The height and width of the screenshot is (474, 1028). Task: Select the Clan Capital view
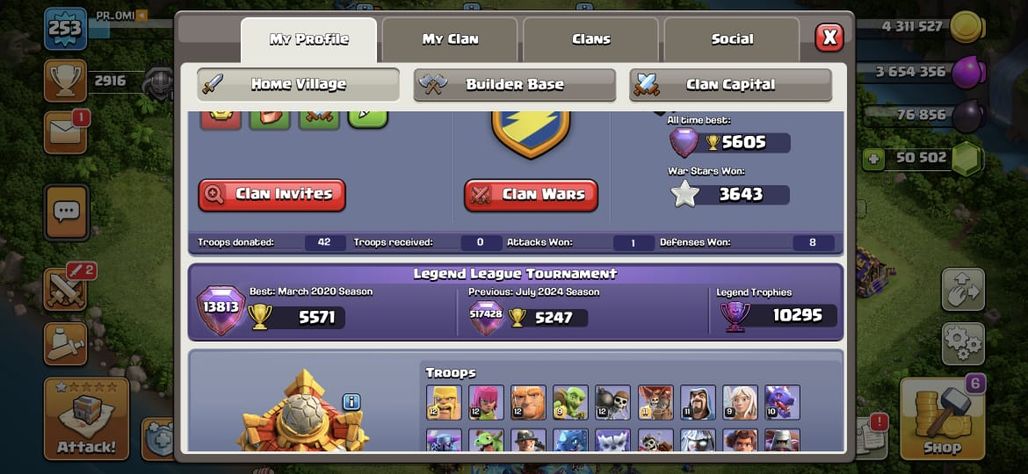tap(730, 85)
